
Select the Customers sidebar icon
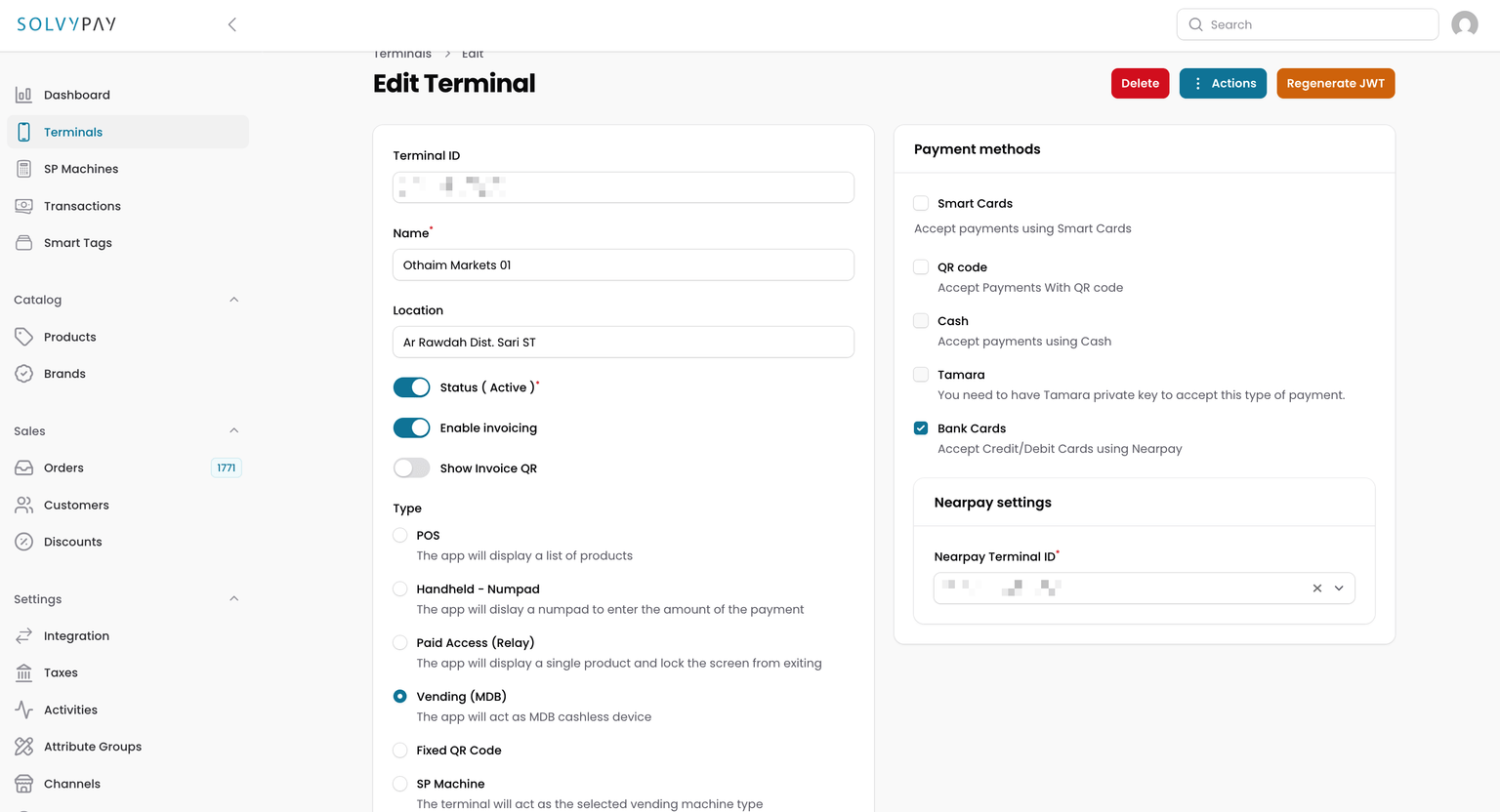point(22,505)
